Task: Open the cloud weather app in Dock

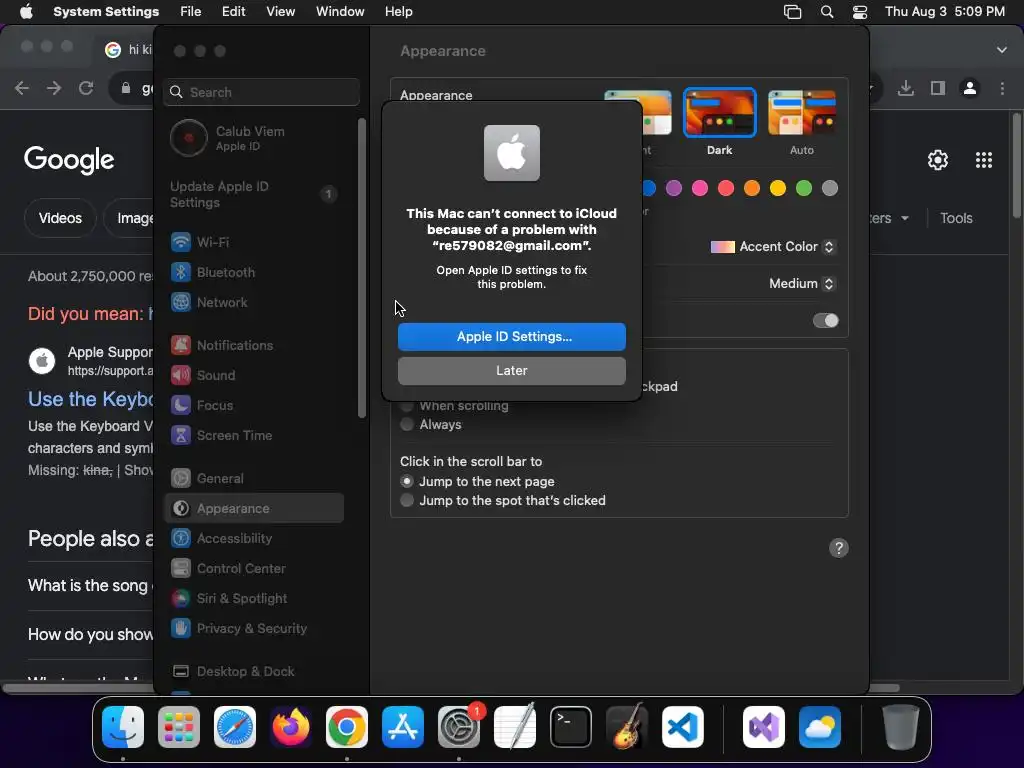Action: tap(820, 727)
